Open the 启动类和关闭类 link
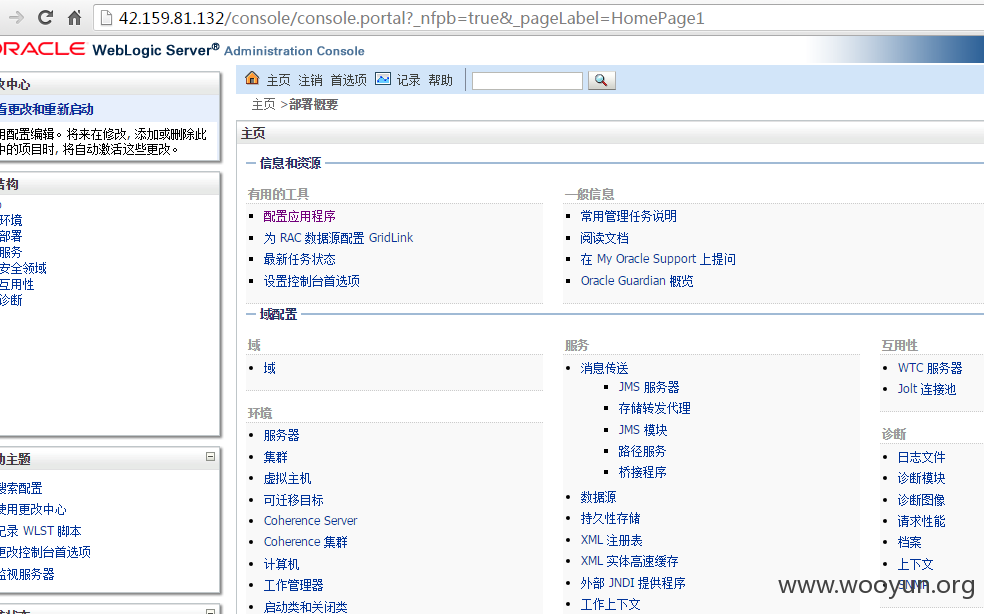The height and width of the screenshot is (614, 984). 305,607
